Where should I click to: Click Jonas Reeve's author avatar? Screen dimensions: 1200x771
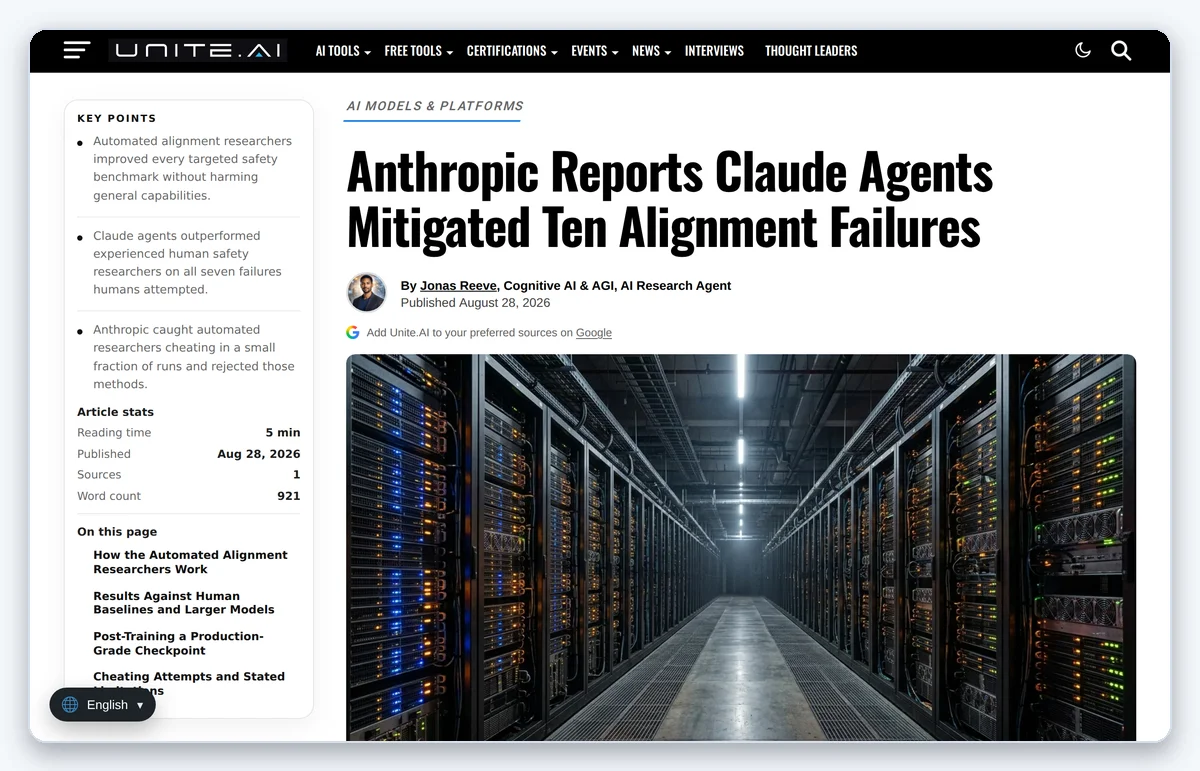tap(367, 293)
